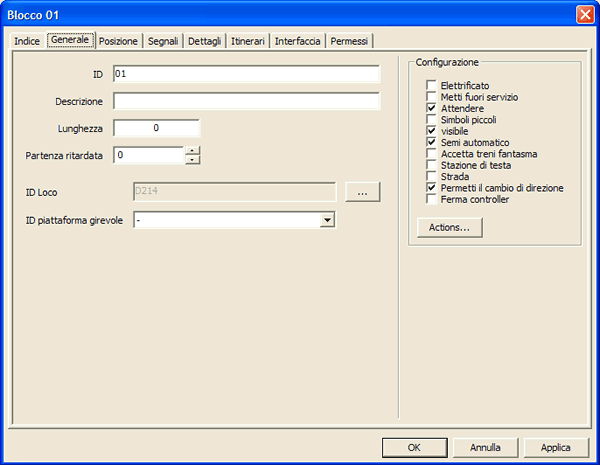This screenshot has width=600, height=465.
Task: Enable the Elettrificato checkbox
Action: [432, 86]
